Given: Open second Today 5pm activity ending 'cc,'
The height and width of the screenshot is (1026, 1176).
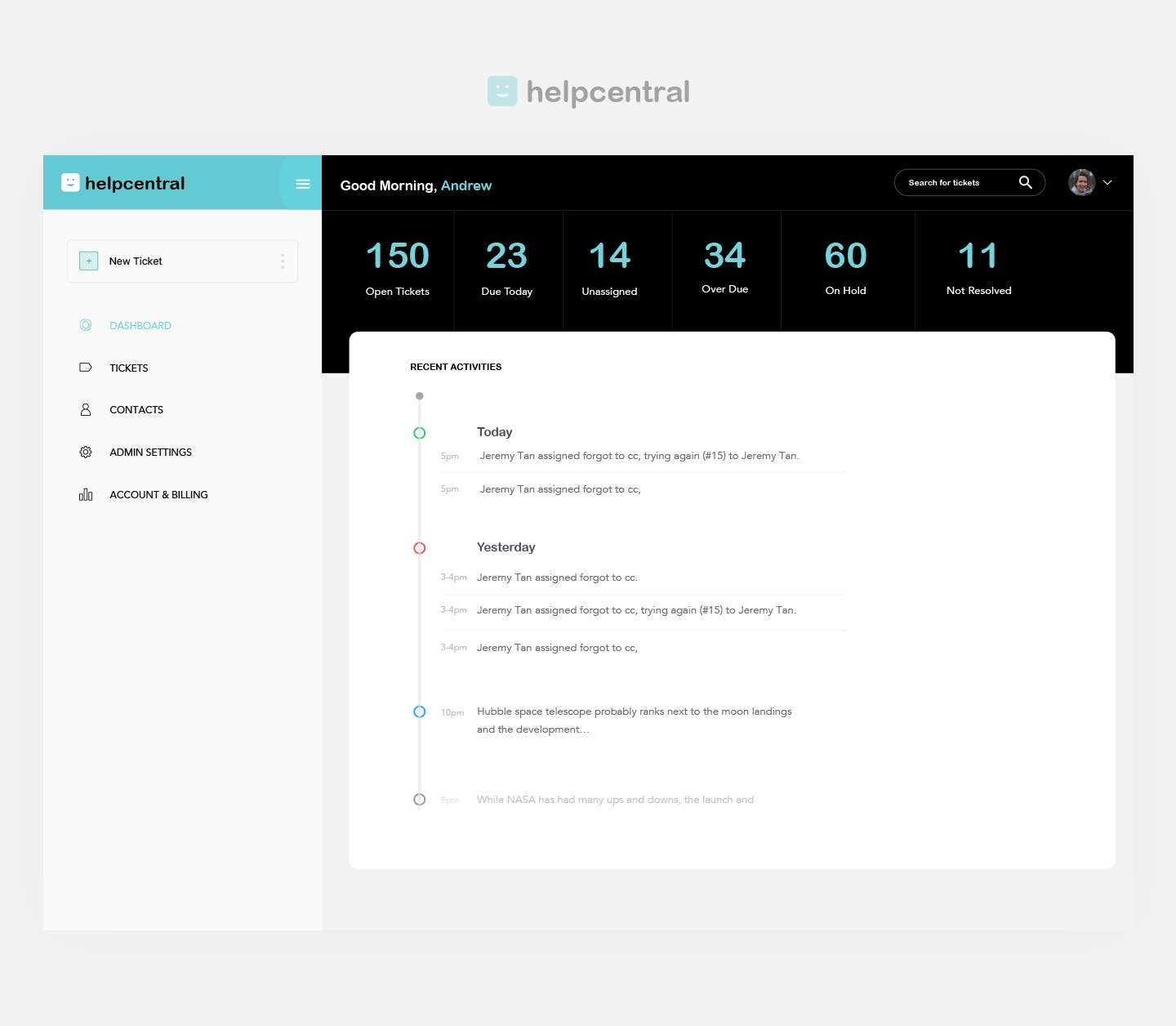Looking at the screenshot, I should coord(560,489).
